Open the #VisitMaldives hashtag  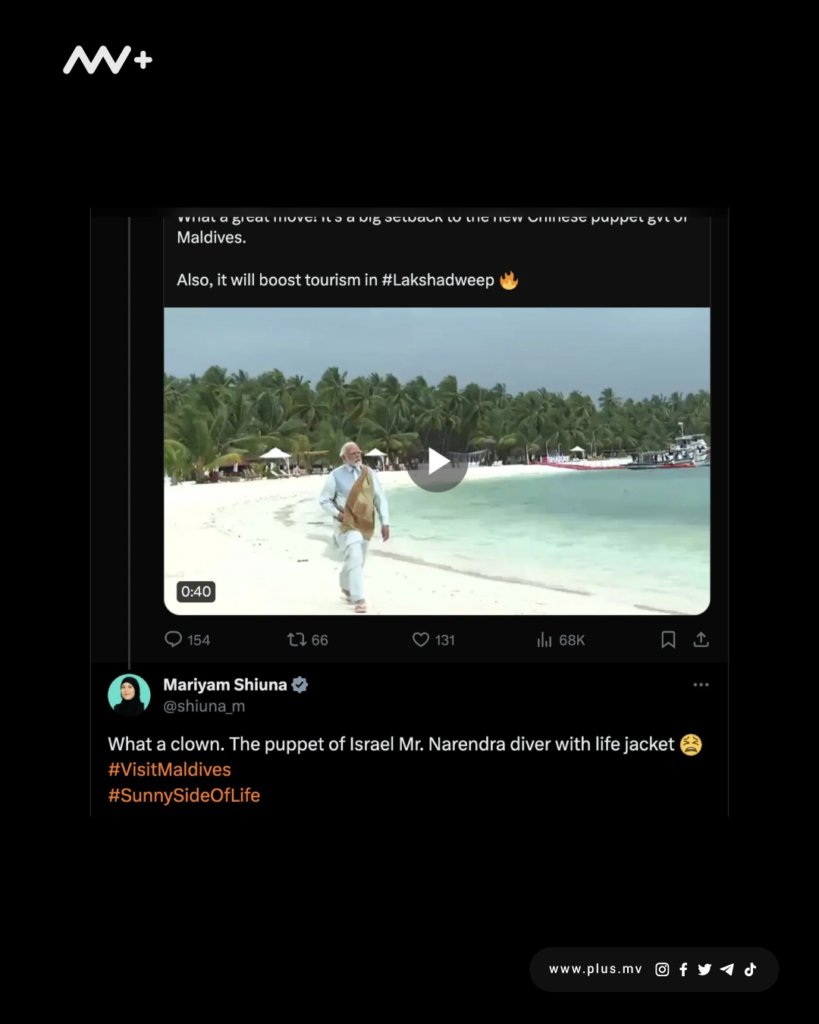point(169,770)
